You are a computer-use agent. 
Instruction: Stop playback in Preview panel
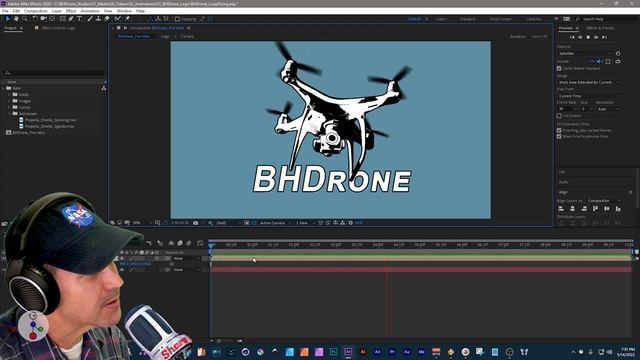(x=588, y=37)
